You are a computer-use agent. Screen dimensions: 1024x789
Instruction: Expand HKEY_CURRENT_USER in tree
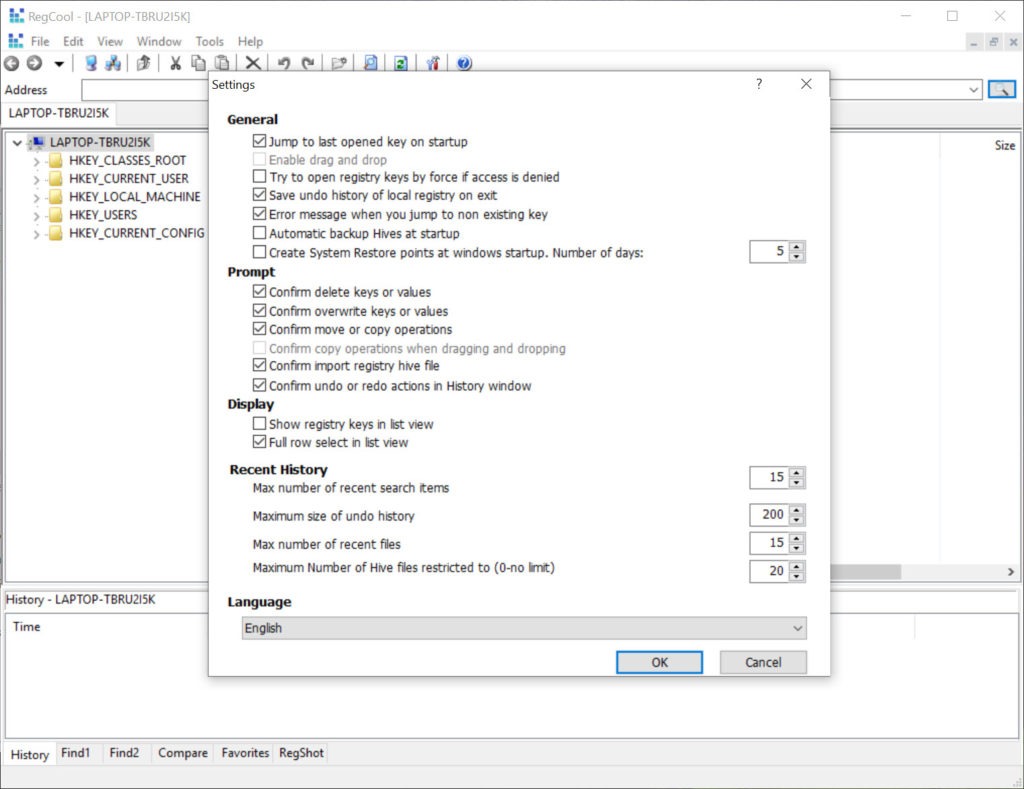click(x=36, y=179)
